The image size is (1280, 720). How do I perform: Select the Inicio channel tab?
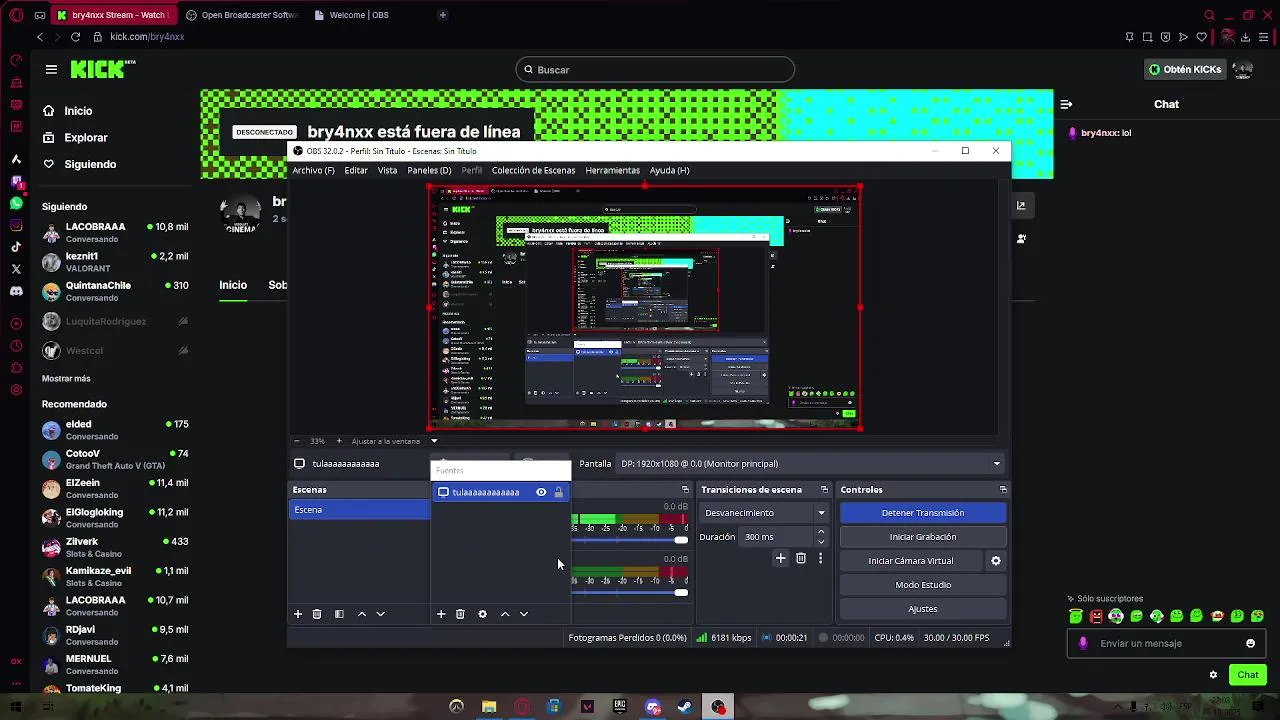(x=233, y=285)
